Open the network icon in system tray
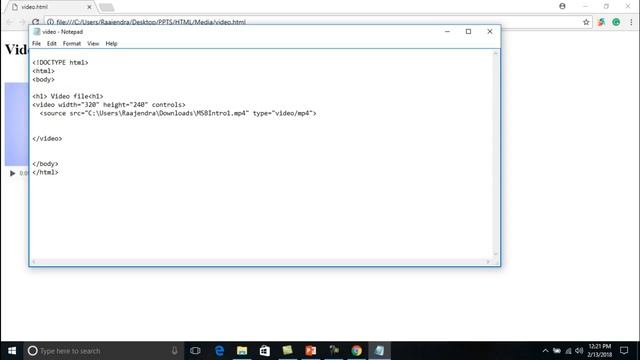 [x=568, y=351]
